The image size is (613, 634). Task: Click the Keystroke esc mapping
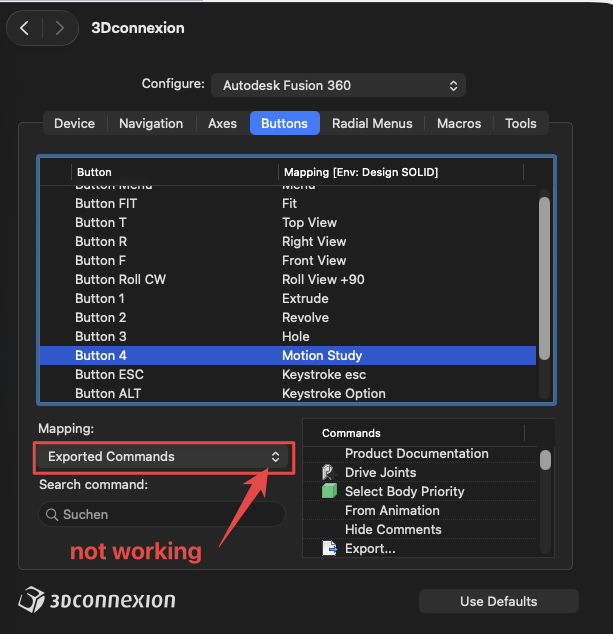pyautogui.click(x=324, y=374)
